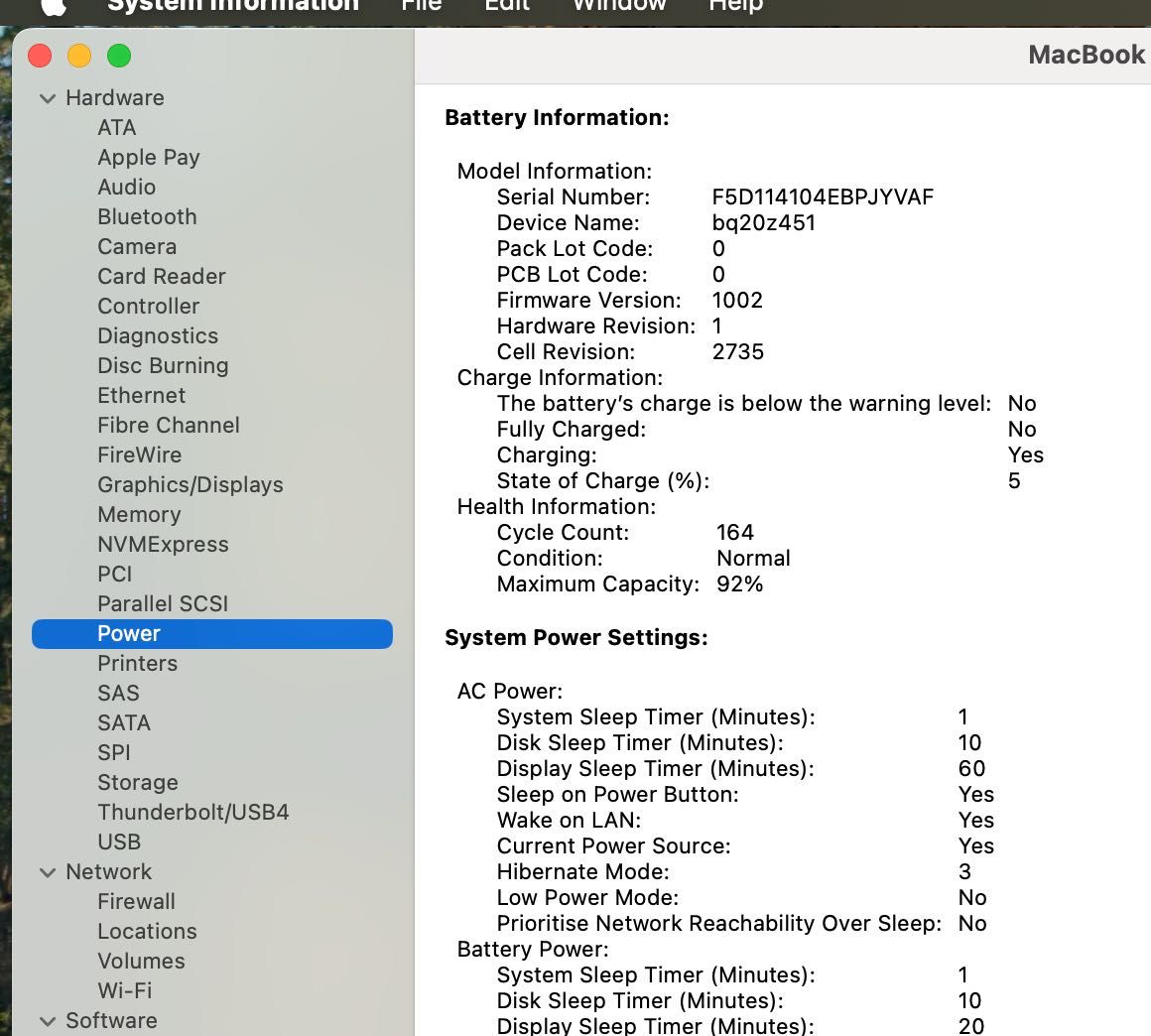
Task: Select Camera in the sidebar
Action: [x=137, y=247]
